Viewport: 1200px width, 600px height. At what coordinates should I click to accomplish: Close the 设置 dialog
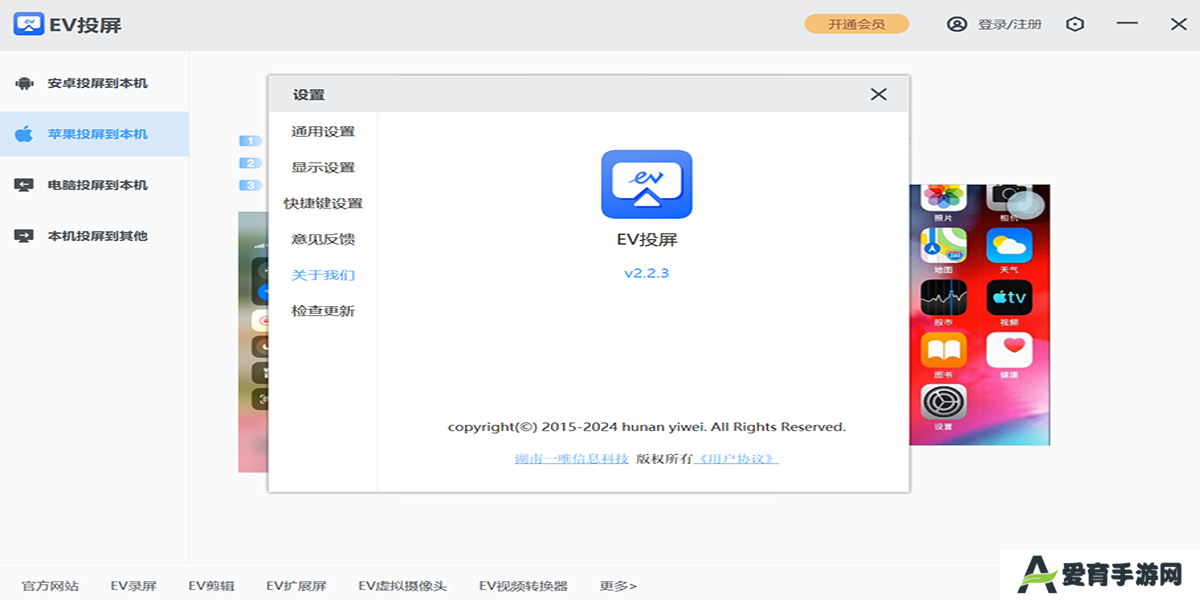pyautogui.click(x=878, y=94)
